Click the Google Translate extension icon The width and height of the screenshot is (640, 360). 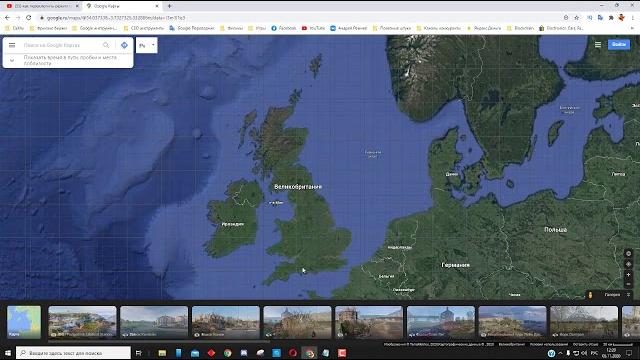pyautogui.click(x=600, y=18)
